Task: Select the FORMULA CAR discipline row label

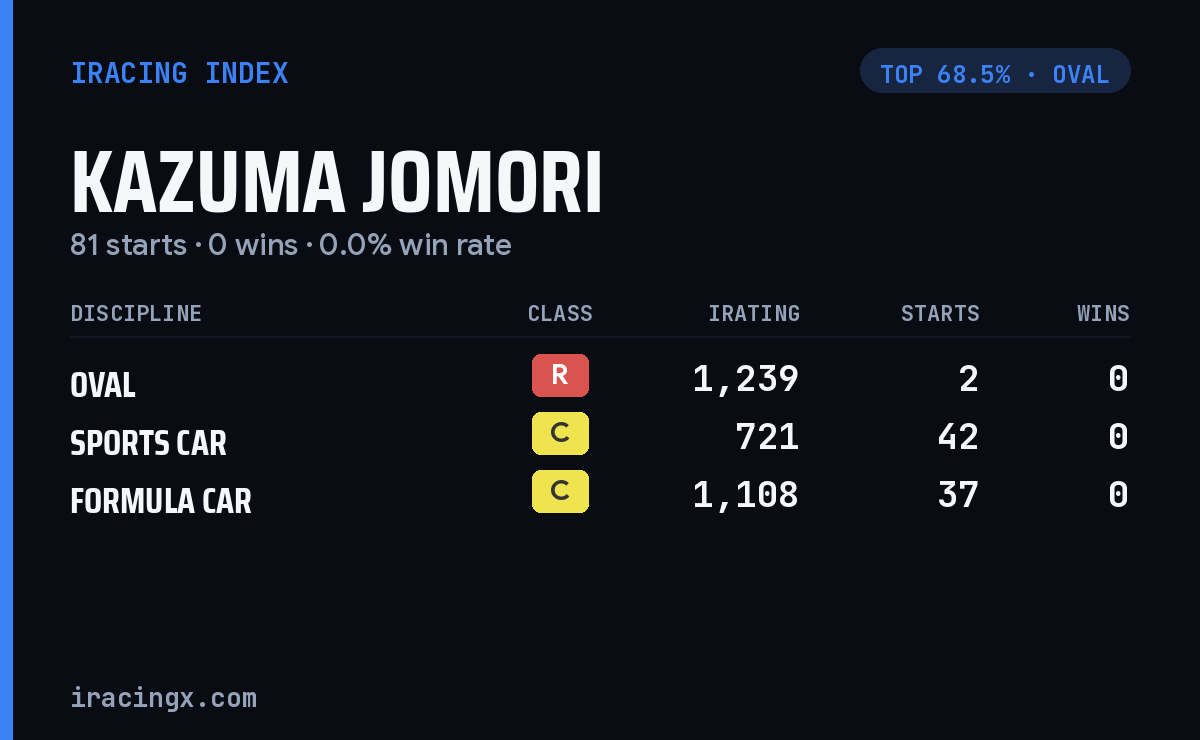Action: [161, 501]
